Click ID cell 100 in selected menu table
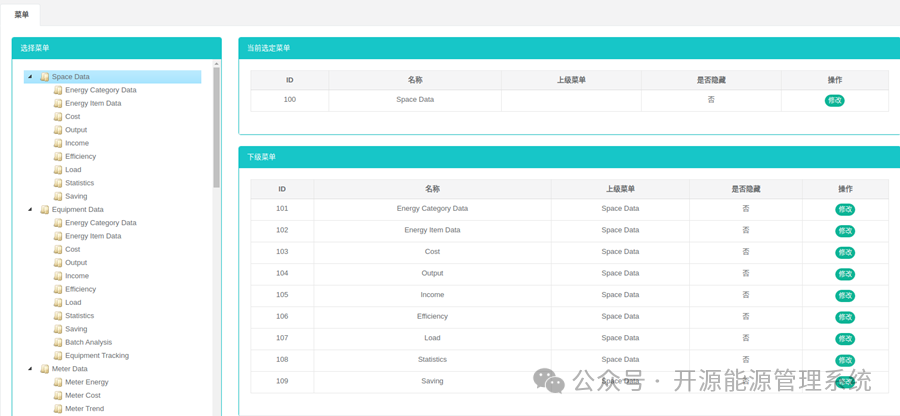This screenshot has width=900, height=416. pyautogui.click(x=290, y=100)
